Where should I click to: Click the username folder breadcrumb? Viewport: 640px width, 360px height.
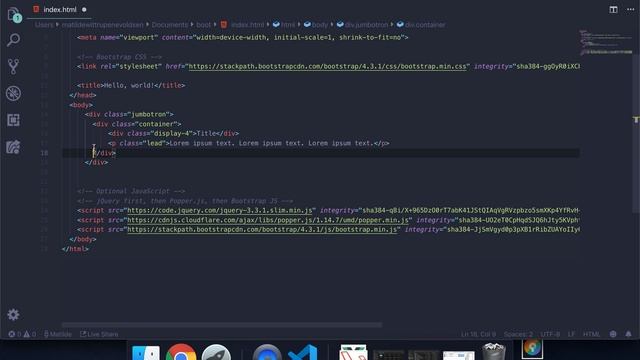coord(102,25)
